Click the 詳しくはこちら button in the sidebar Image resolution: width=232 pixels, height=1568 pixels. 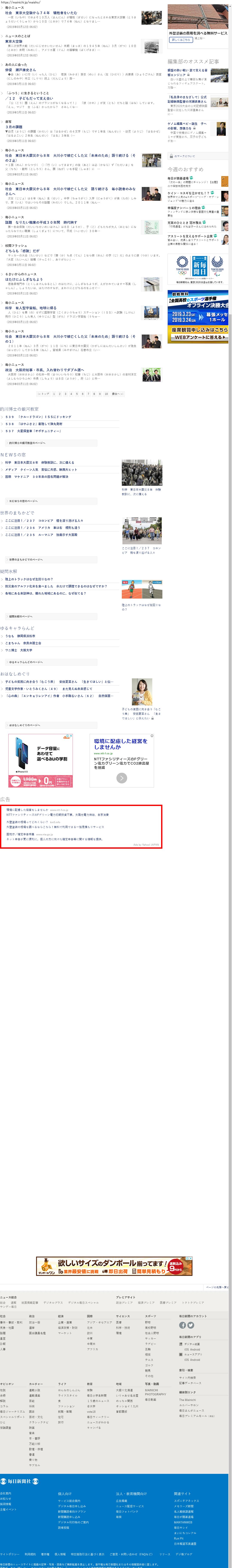pyautogui.click(x=181, y=39)
